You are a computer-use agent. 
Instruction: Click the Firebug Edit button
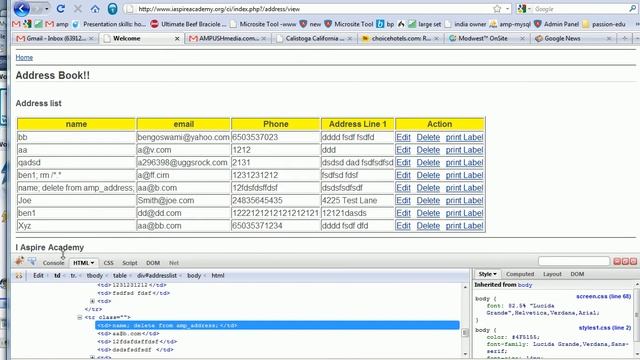click(38, 276)
